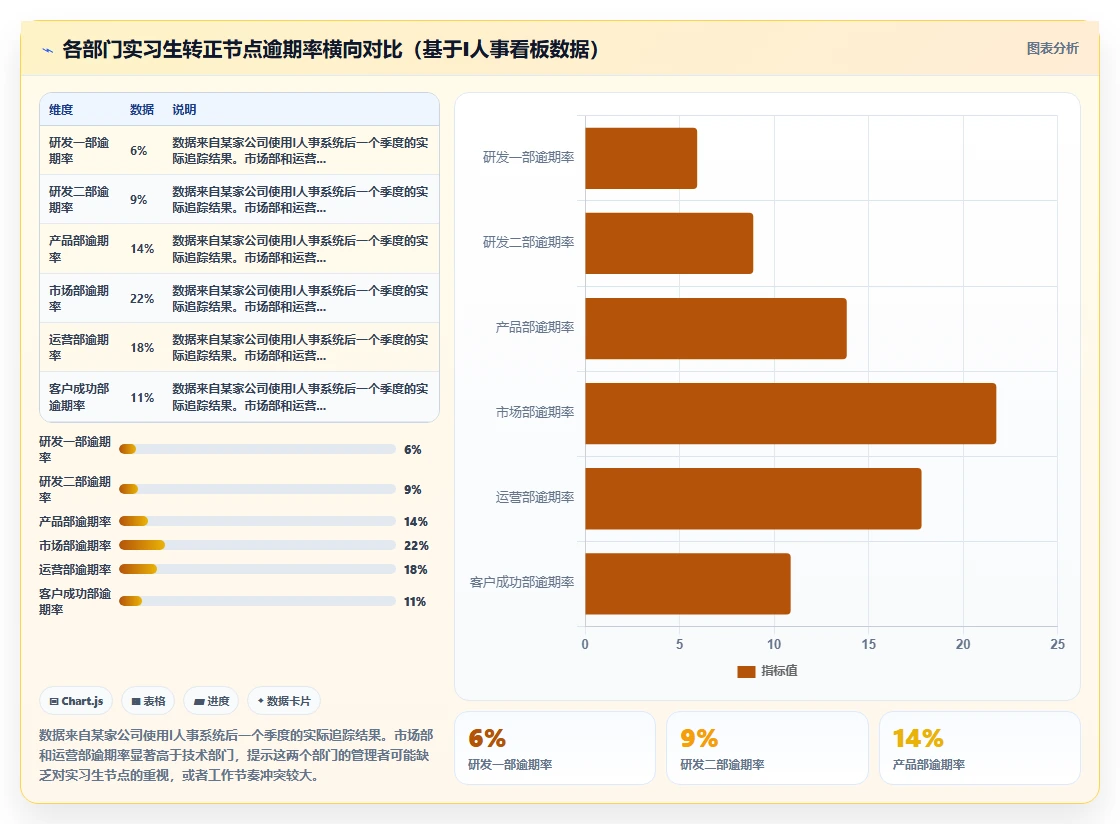Click the 研发二部逾期率 chart bar
The height and width of the screenshot is (824, 1120).
(x=669, y=243)
